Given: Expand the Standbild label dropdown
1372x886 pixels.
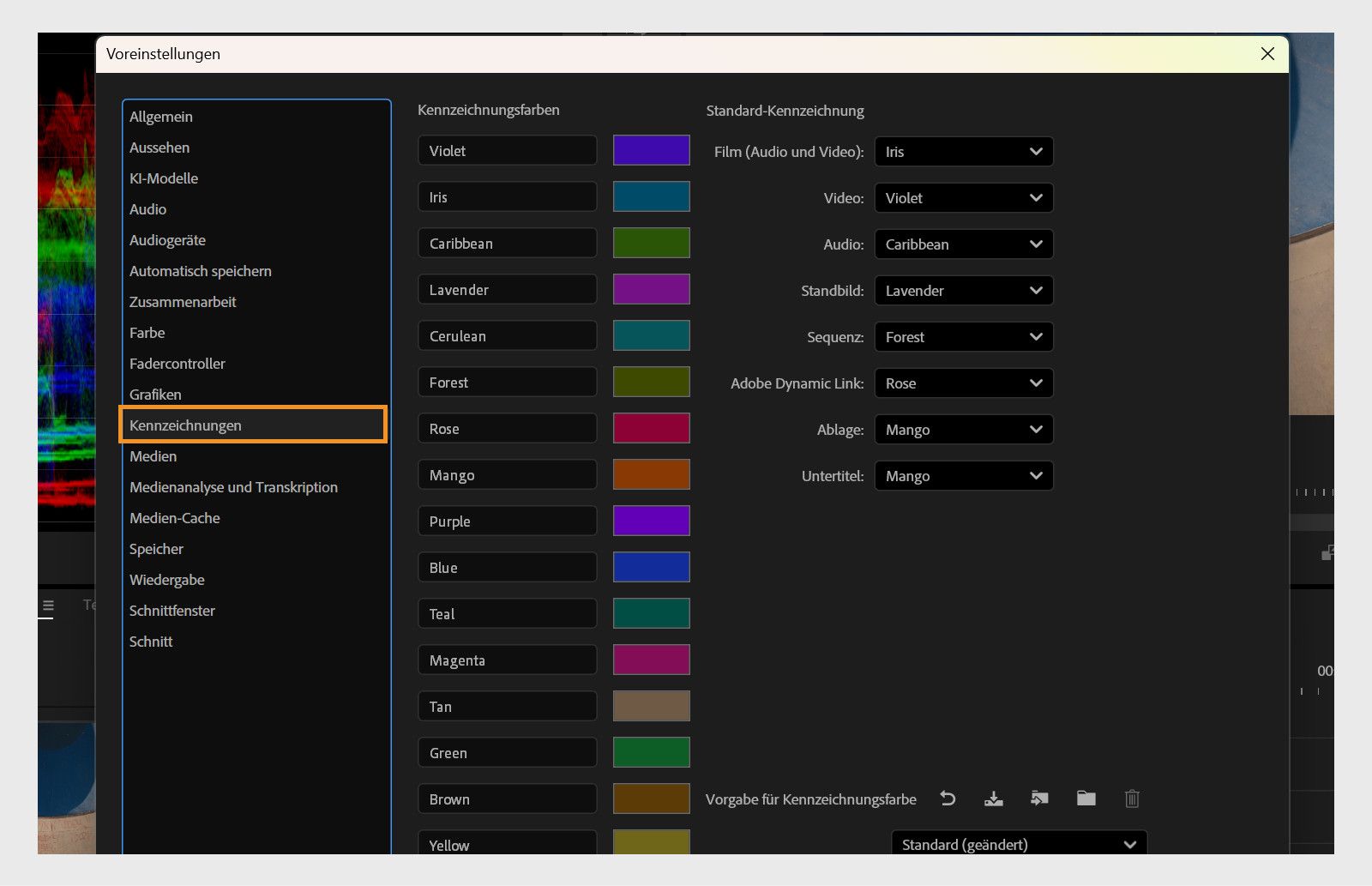Looking at the screenshot, I should coord(964,291).
